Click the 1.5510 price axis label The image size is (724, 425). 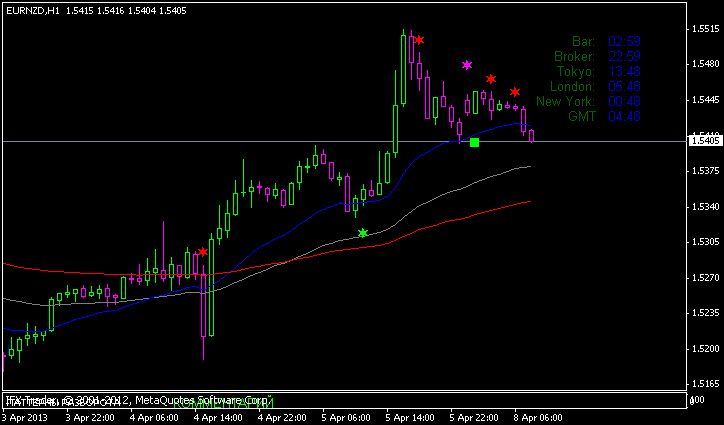pos(706,28)
